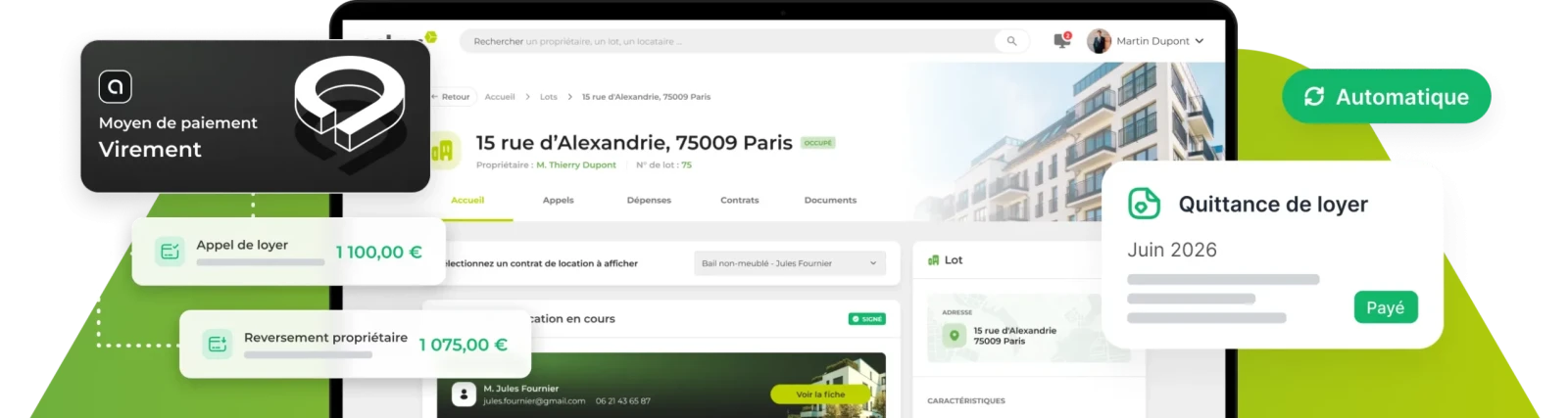
Task: Click the Automatique sync button
Action: pos(1387,96)
